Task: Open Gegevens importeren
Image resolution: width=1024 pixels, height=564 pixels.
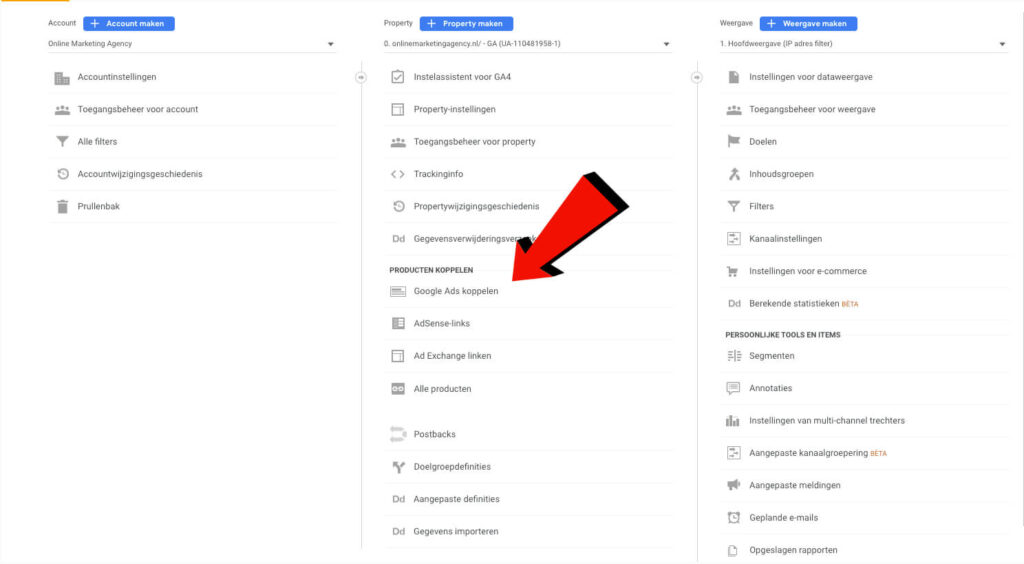Action: [456, 531]
